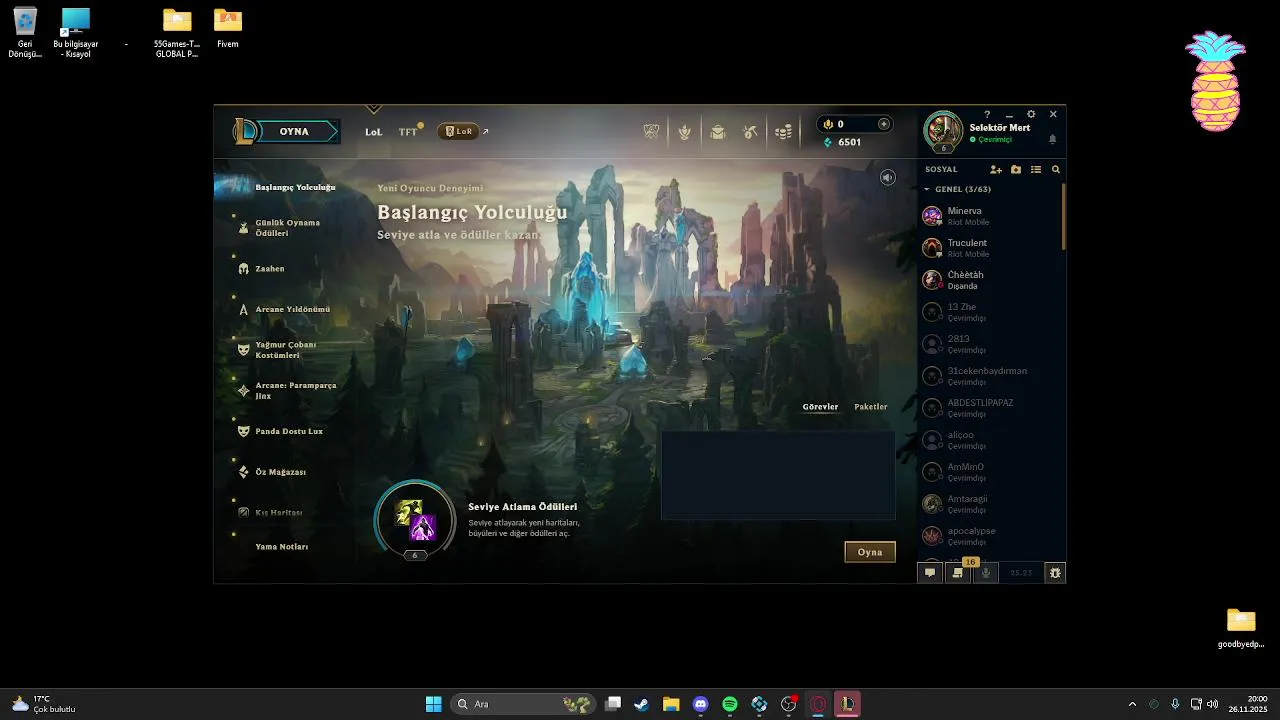
Task: Open Arcane Yıldönümü side menu item
Action: tap(292, 310)
